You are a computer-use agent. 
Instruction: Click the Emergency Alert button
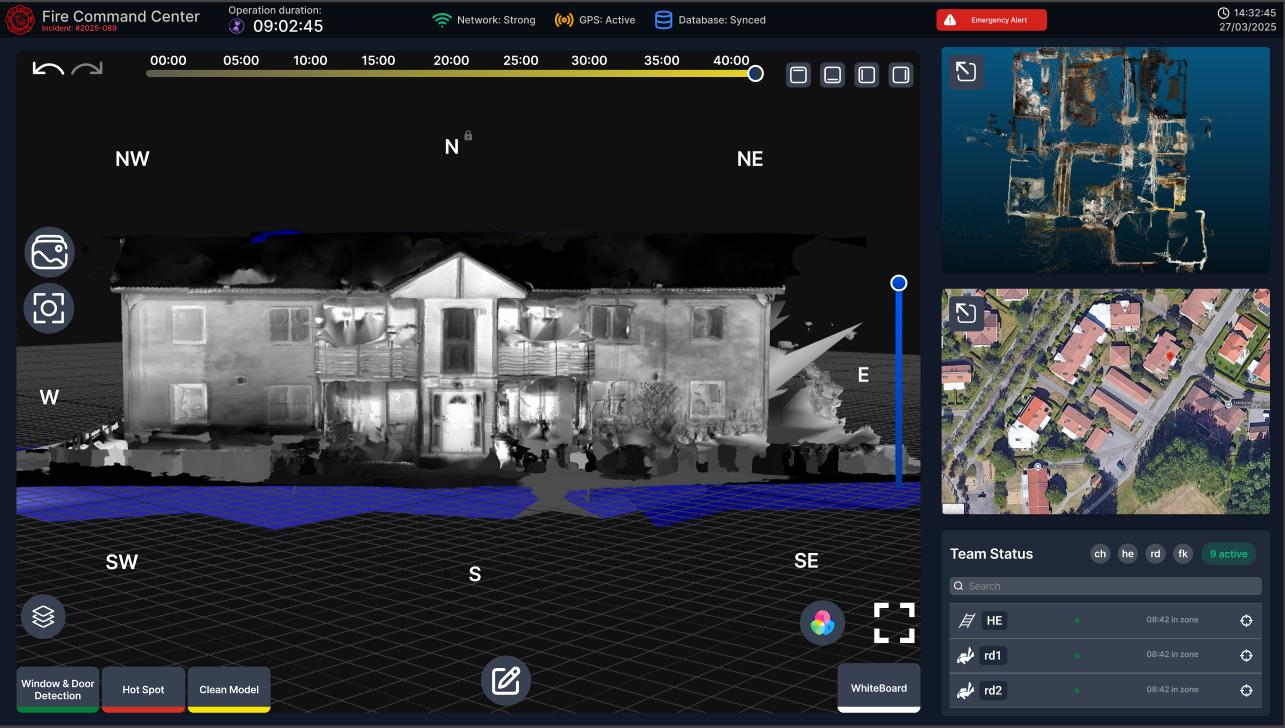tap(991, 20)
